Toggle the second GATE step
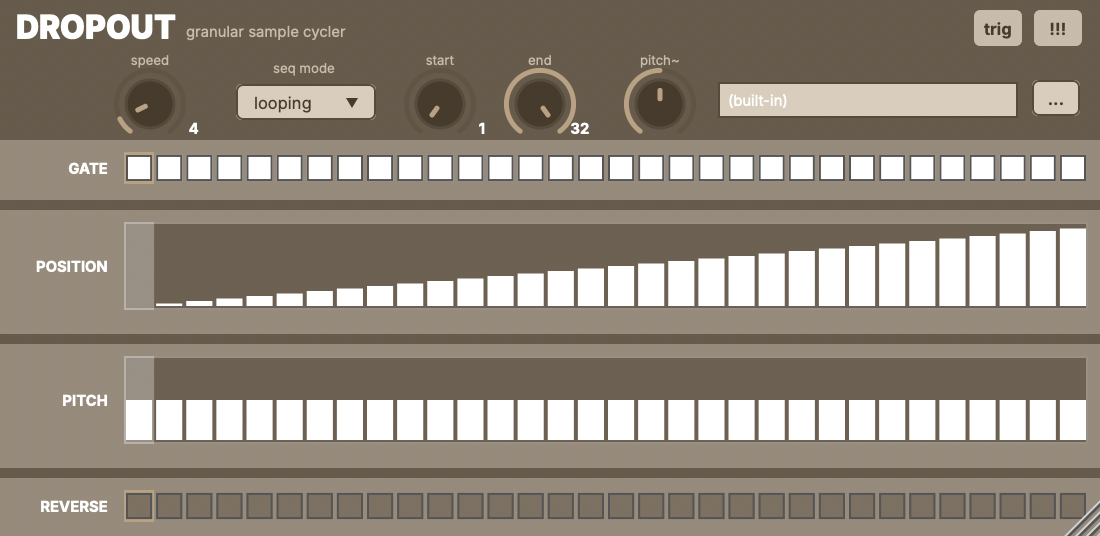 tap(170, 168)
